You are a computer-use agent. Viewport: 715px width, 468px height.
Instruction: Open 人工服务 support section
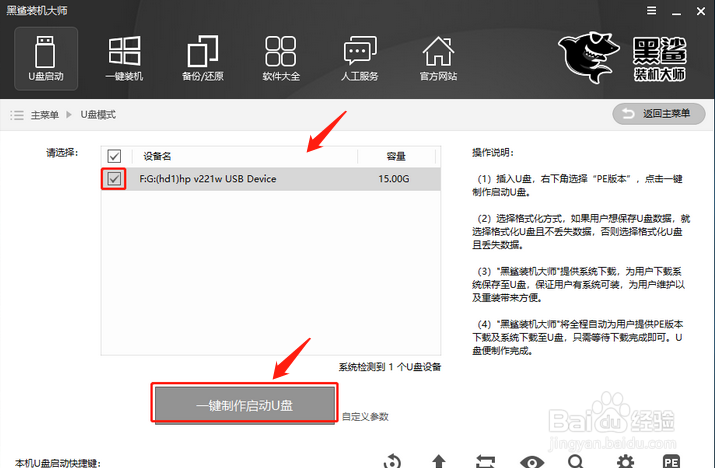click(360, 59)
